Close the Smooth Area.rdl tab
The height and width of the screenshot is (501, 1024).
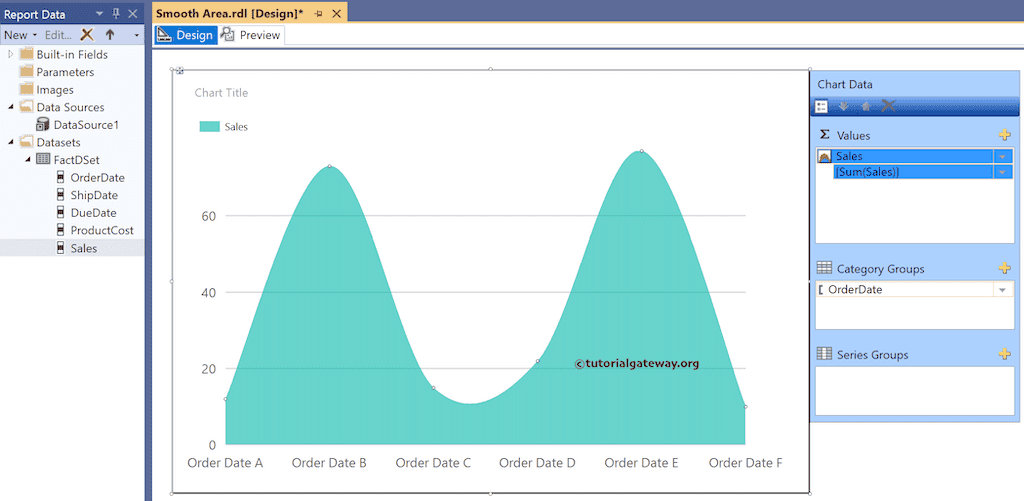tap(336, 13)
